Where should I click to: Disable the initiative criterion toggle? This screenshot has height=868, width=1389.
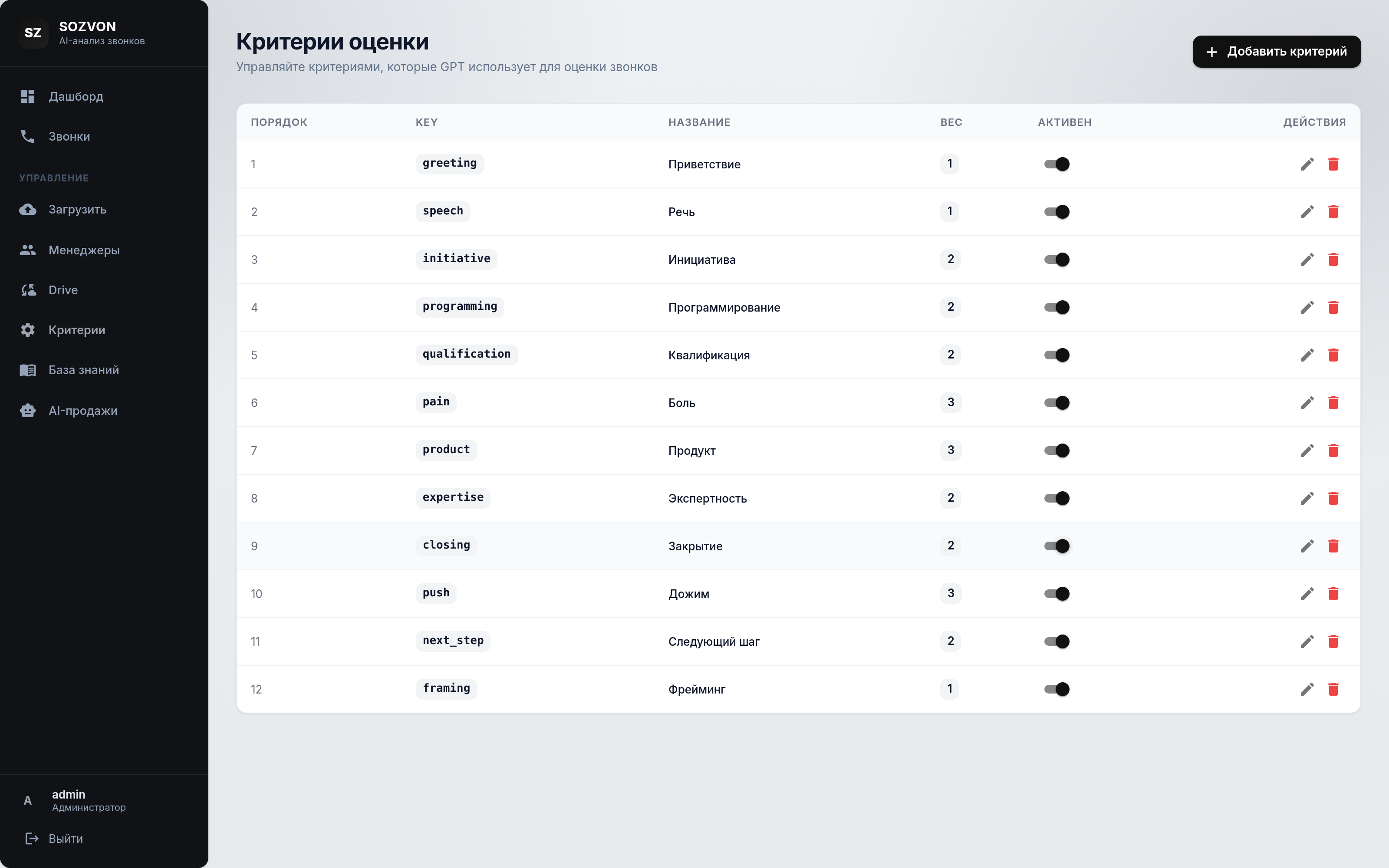pyautogui.click(x=1057, y=260)
